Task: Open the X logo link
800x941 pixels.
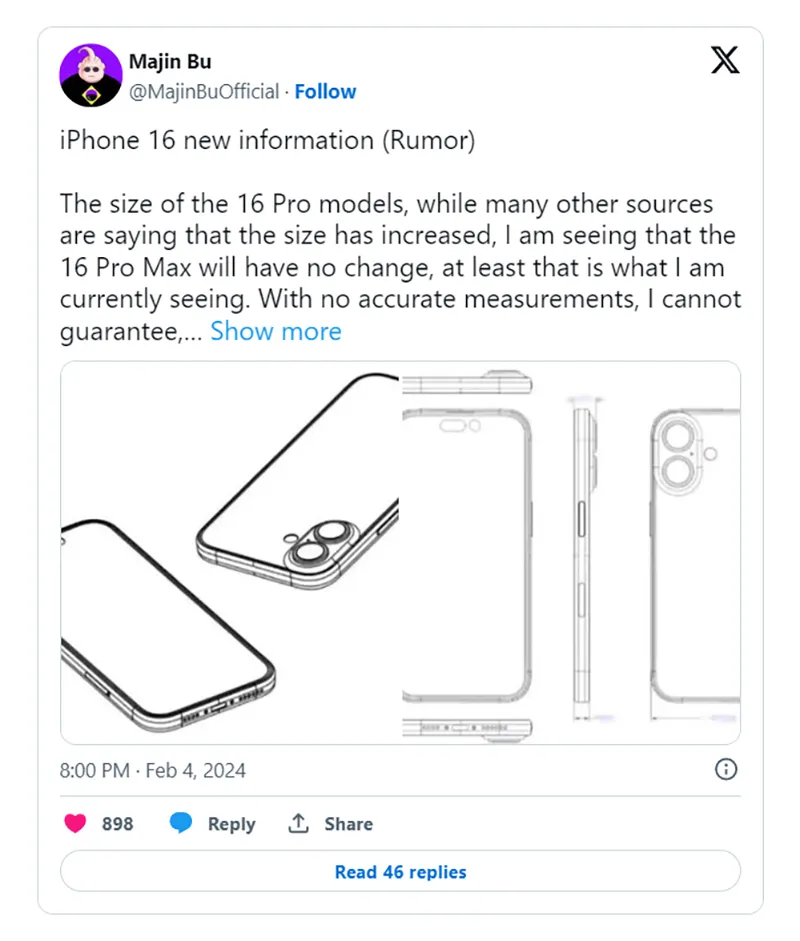Action: 725,62
